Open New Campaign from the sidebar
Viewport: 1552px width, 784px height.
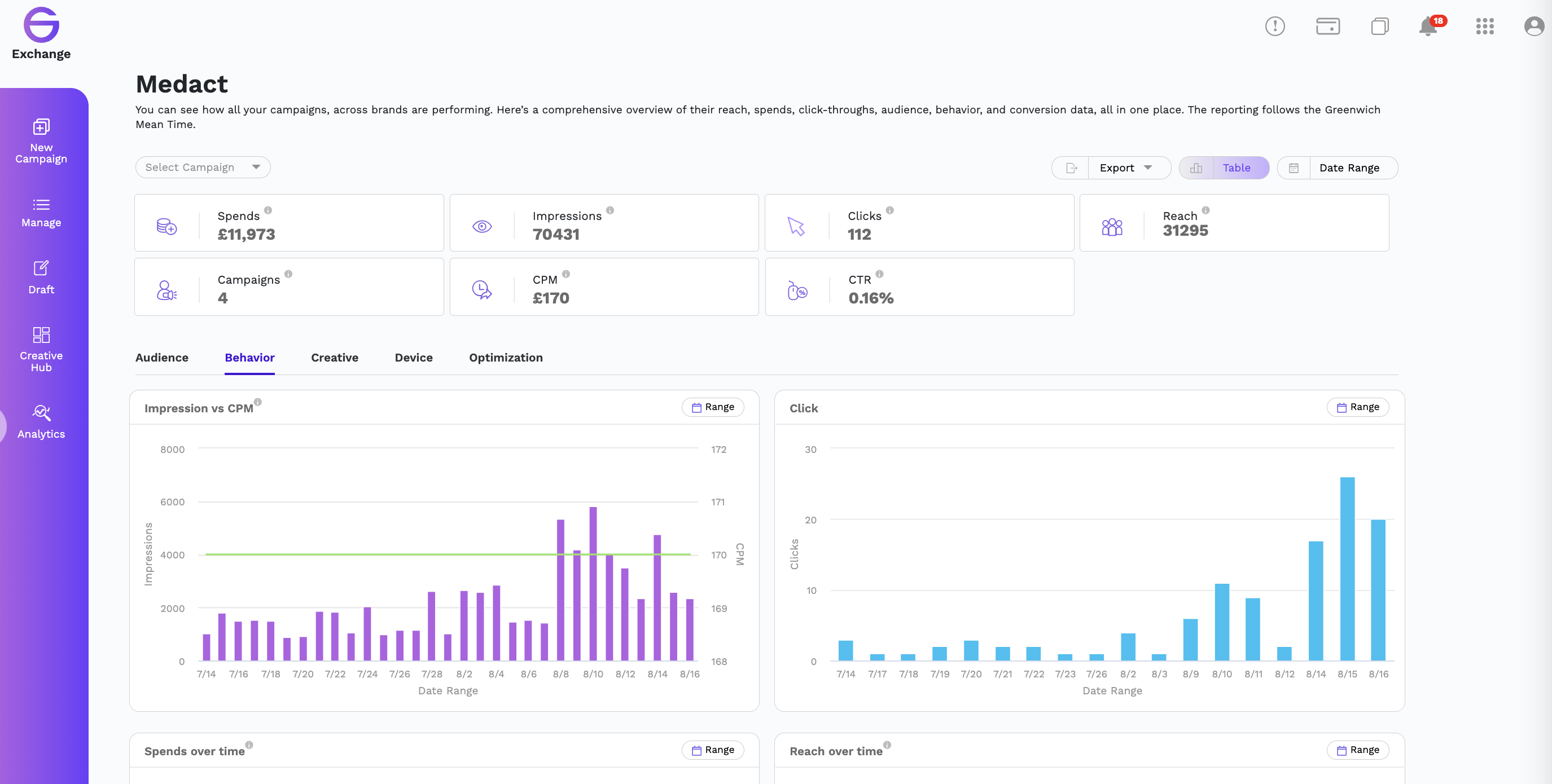[41, 140]
